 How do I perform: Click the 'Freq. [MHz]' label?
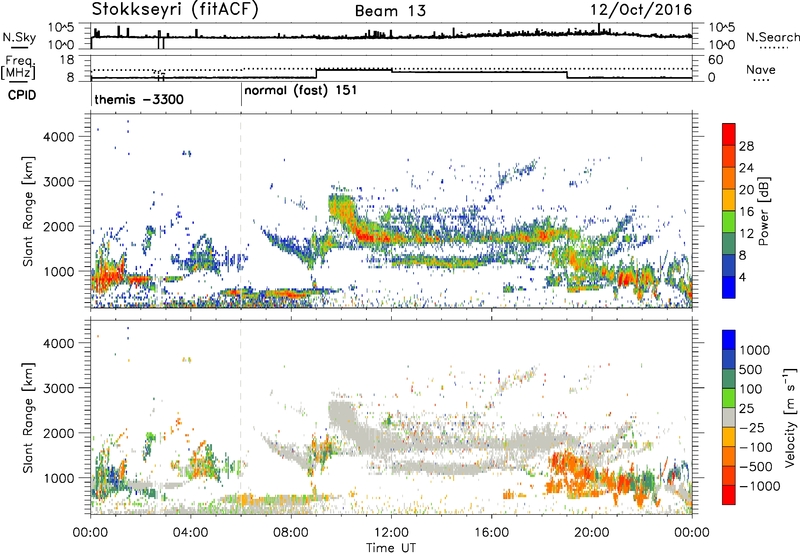tap(18, 67)
